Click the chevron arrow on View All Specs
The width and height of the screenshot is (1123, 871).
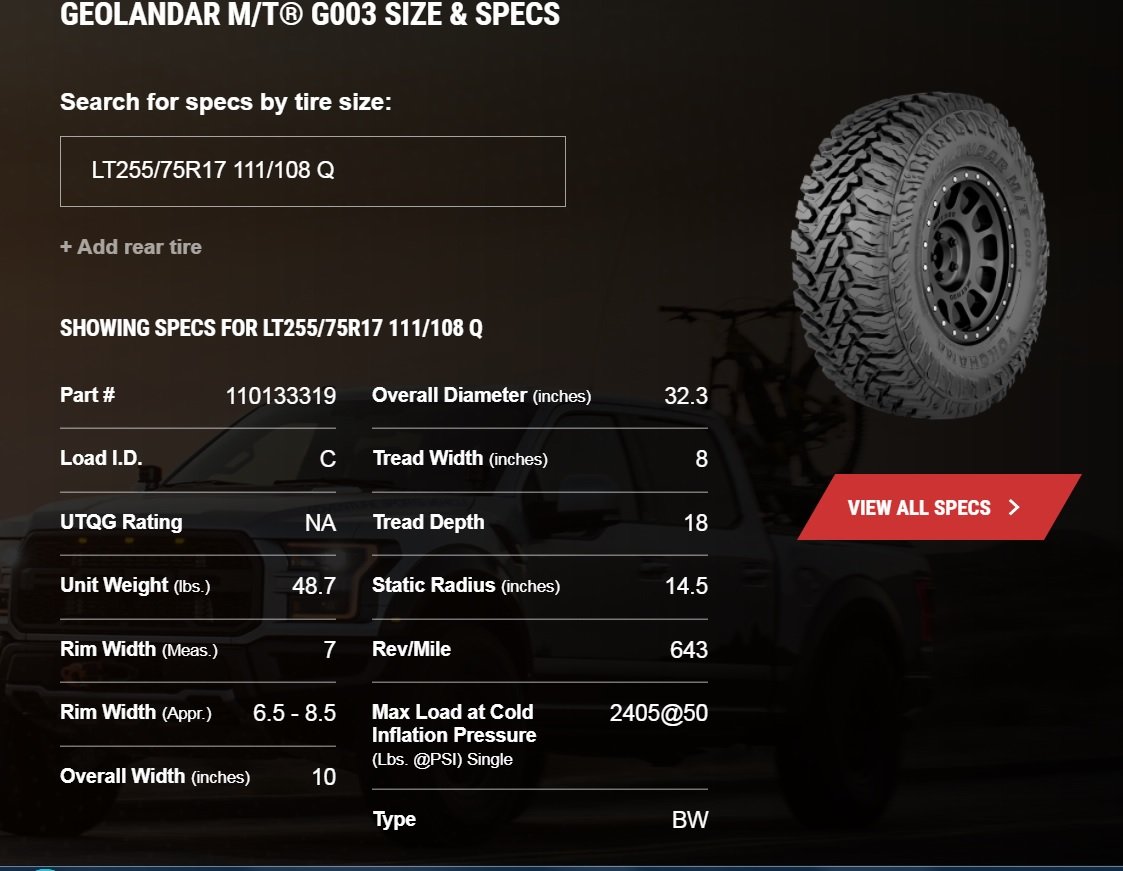1014,507
